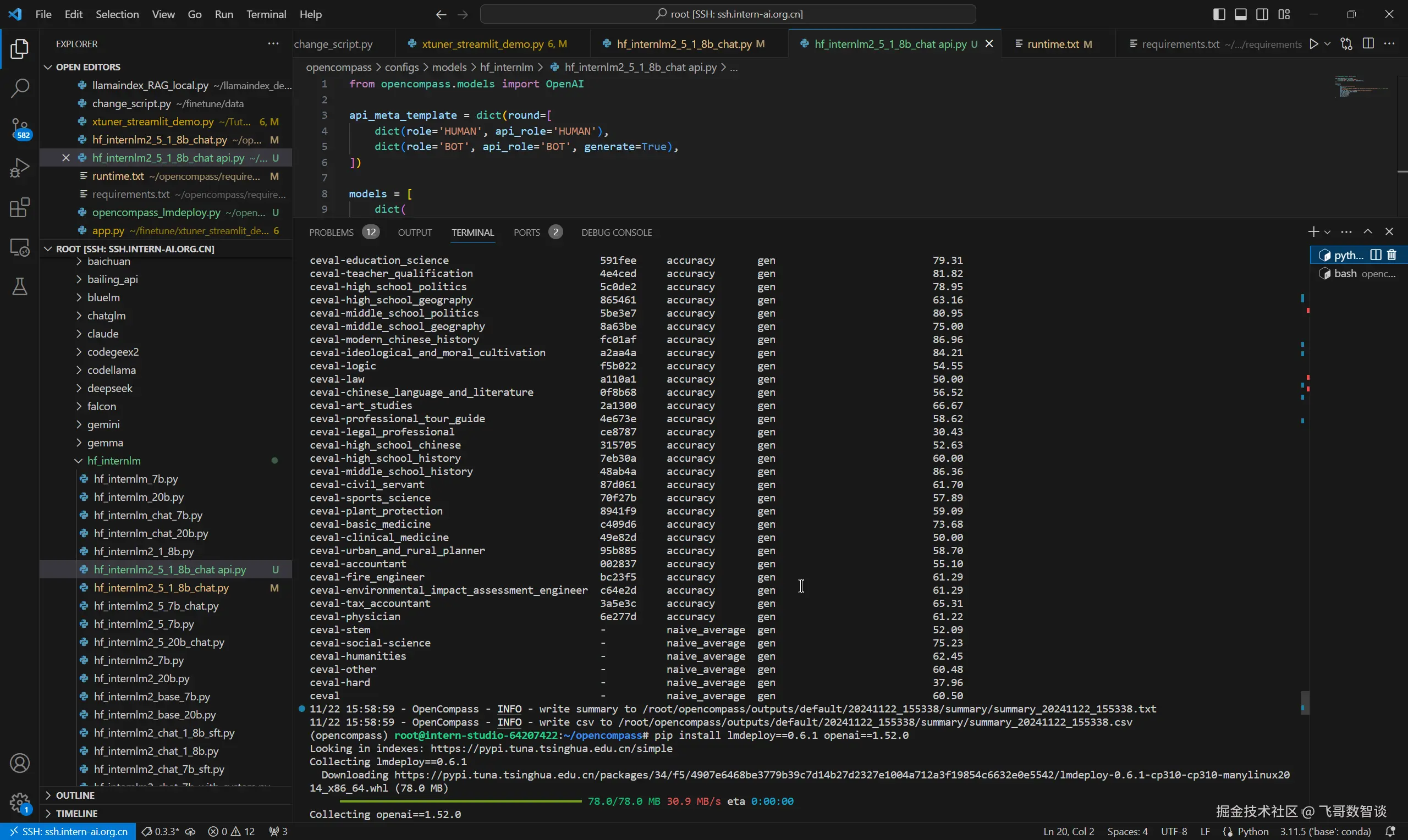
Task: Open new terminal launch profile dropdown
Action: [x=1328, y=232]
